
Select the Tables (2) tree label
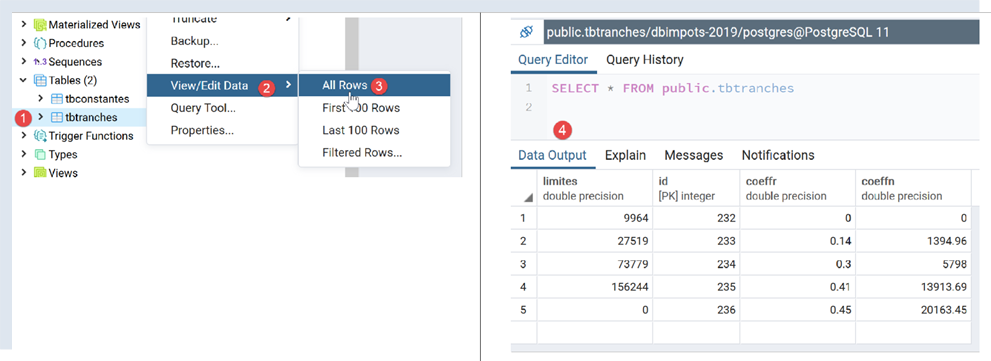(x=73, y=80)
